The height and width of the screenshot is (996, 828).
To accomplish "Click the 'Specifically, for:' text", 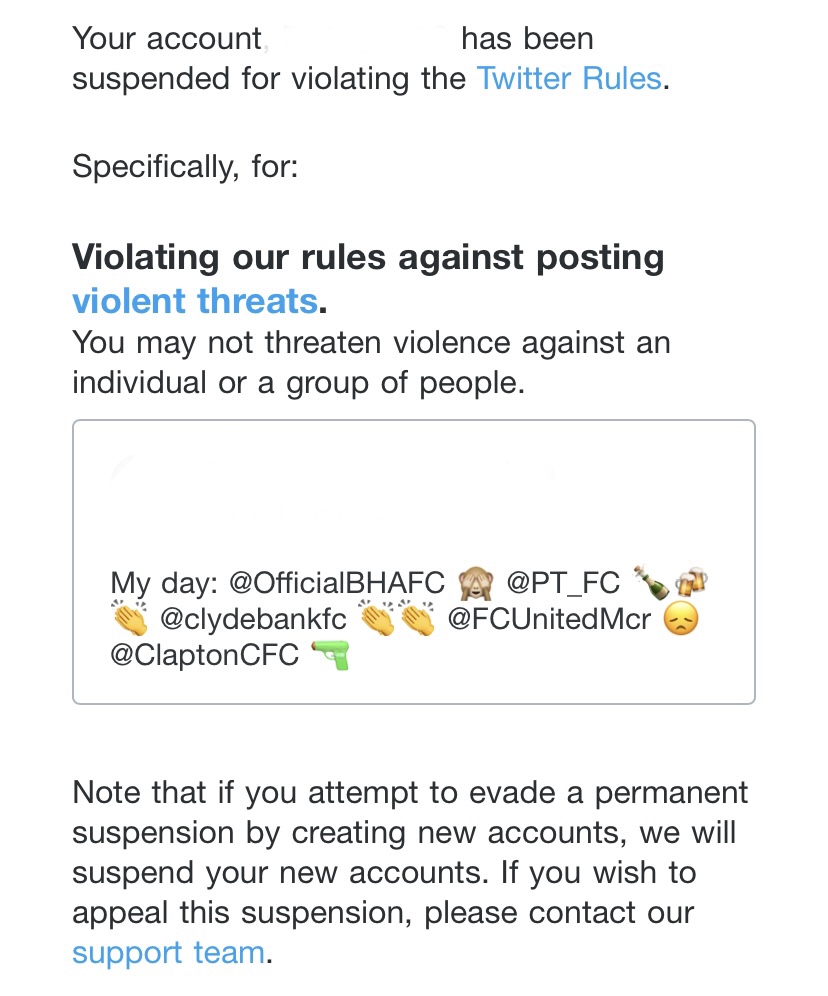I will click(x=185, y=166).
